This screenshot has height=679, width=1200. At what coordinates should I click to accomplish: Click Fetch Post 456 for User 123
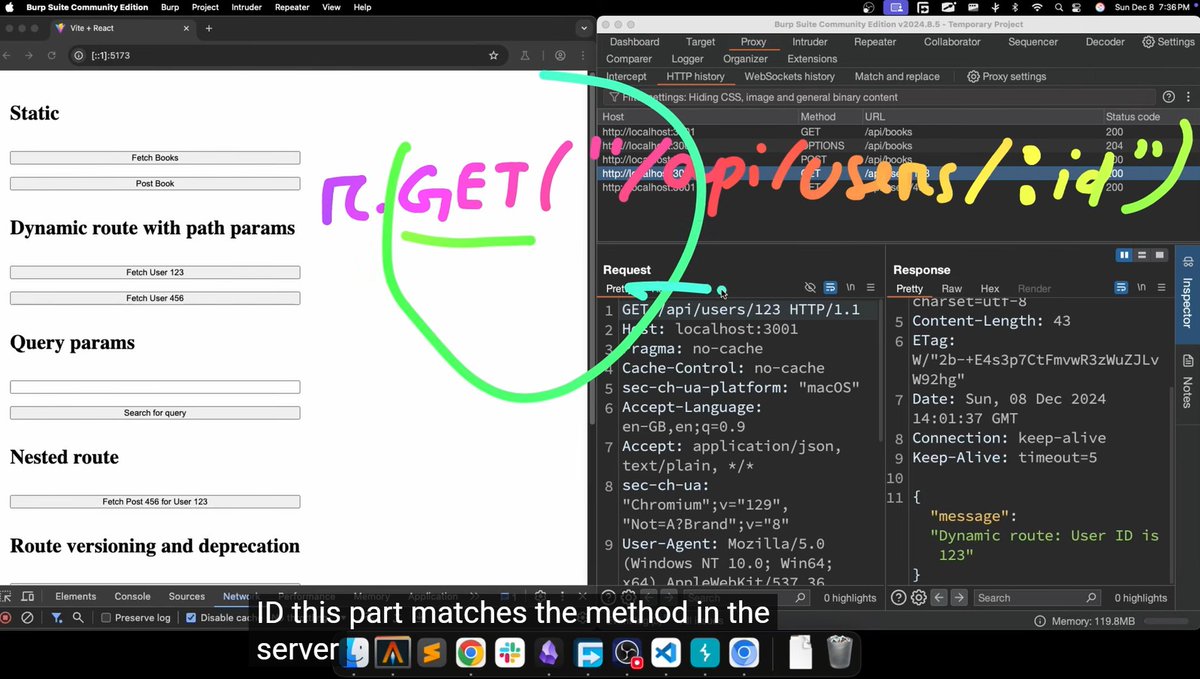click(155, 502)
